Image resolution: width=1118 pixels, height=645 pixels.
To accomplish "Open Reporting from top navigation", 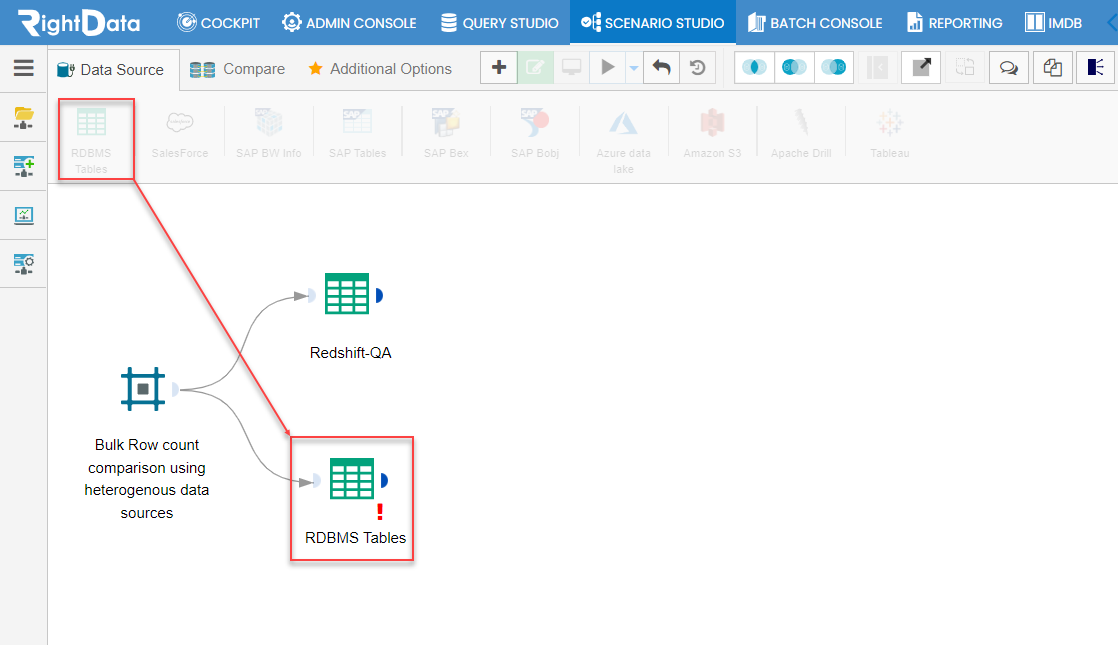I will pyautogui.click(x=955, y=23).
